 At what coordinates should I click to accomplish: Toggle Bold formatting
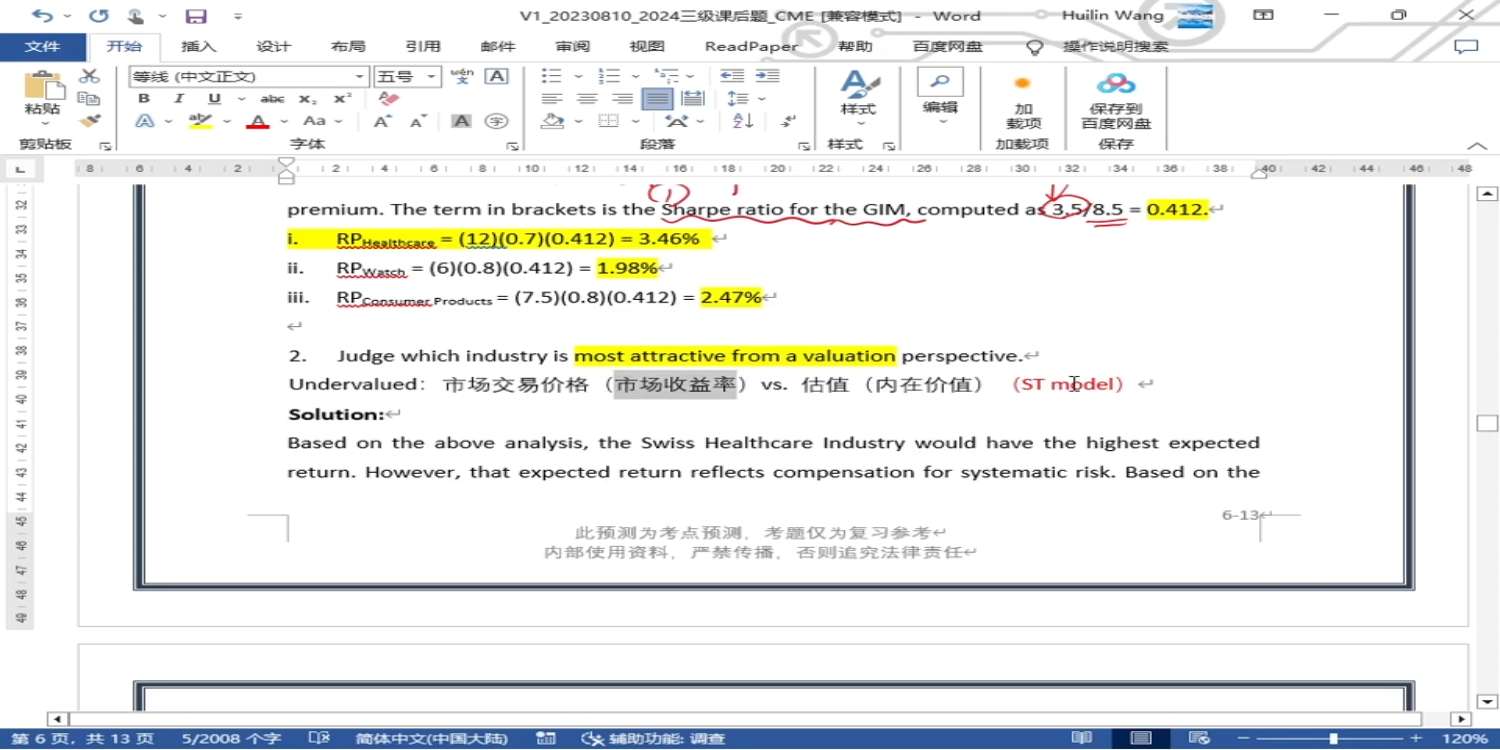pyautogui.click(x=144, y=99)
